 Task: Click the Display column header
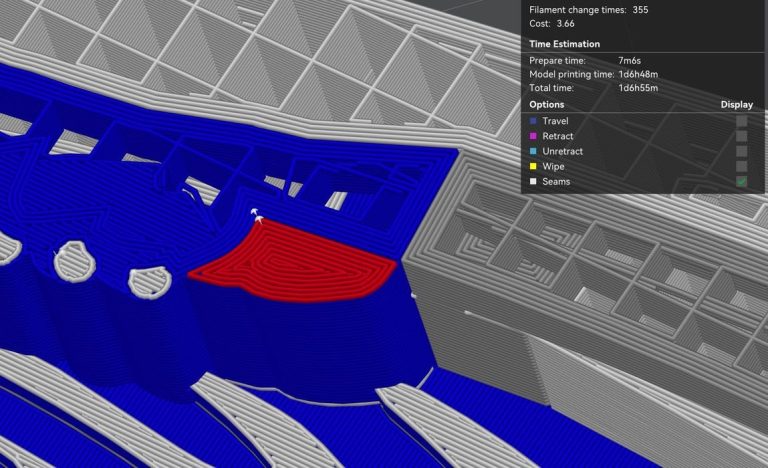[x=736, y=104]
